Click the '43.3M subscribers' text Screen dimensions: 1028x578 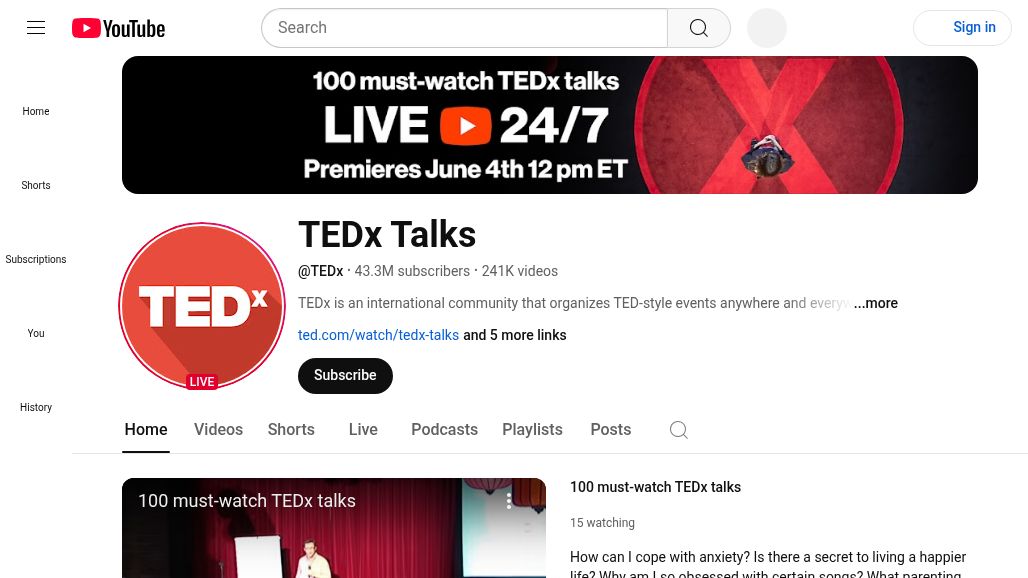click(412, 271)
